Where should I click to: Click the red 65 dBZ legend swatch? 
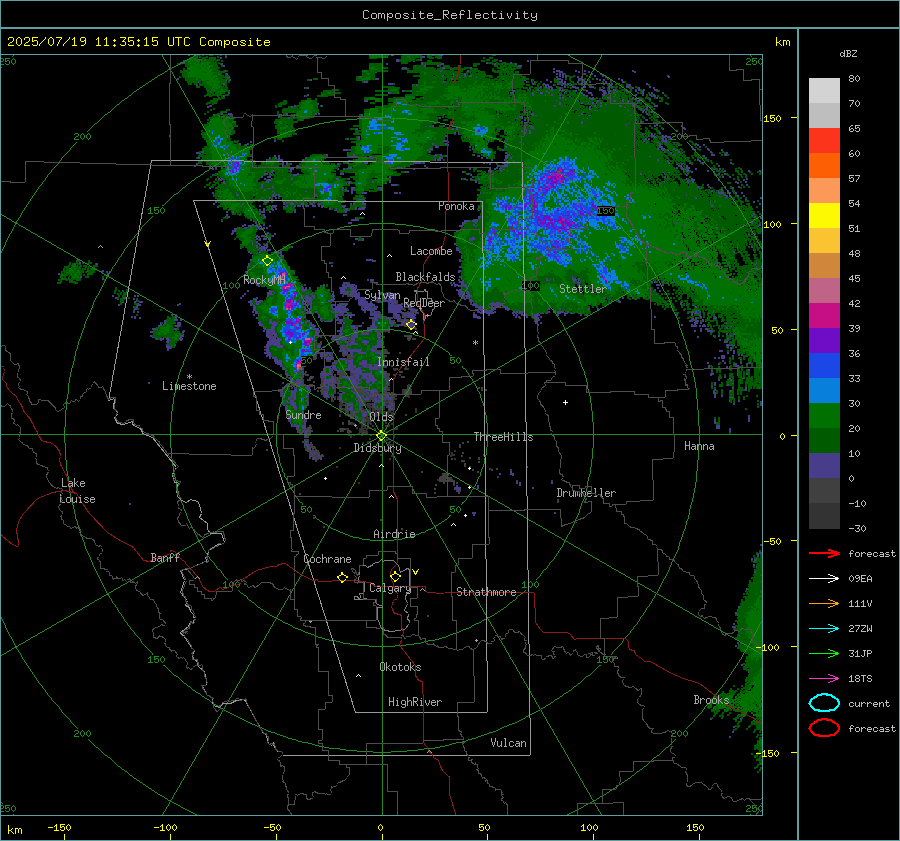[x=824, y=140]
